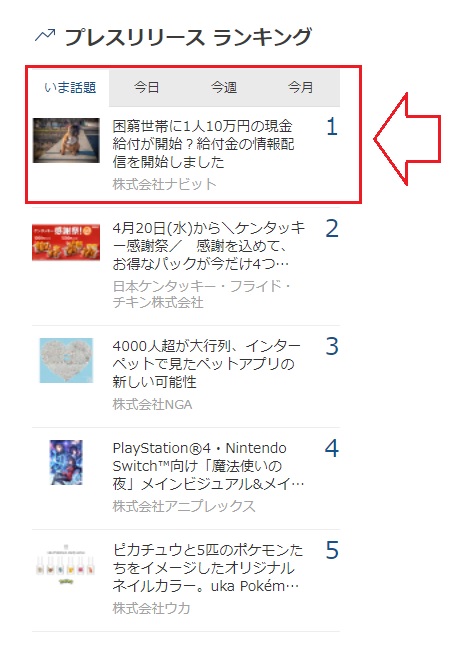Click the nail color bottles thumbnail
473x667 pixels.
(x=66, y=564)
